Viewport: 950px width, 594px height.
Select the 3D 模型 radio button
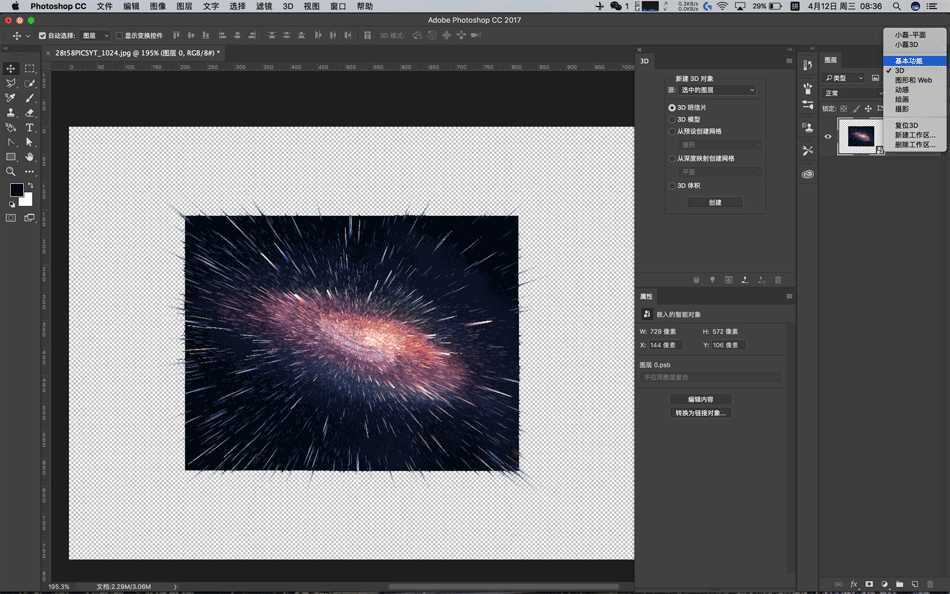point(672,119)
